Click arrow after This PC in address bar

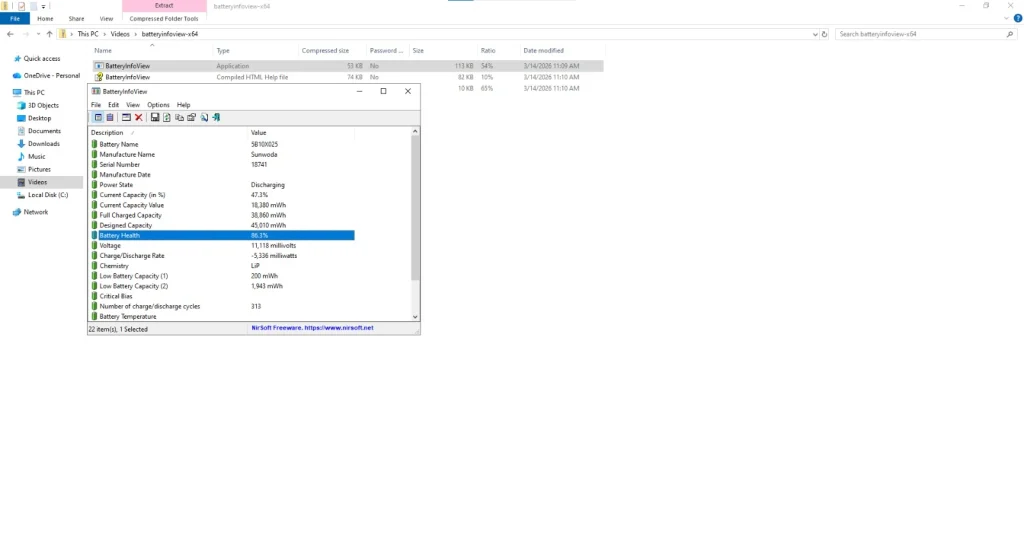point(104,34)
